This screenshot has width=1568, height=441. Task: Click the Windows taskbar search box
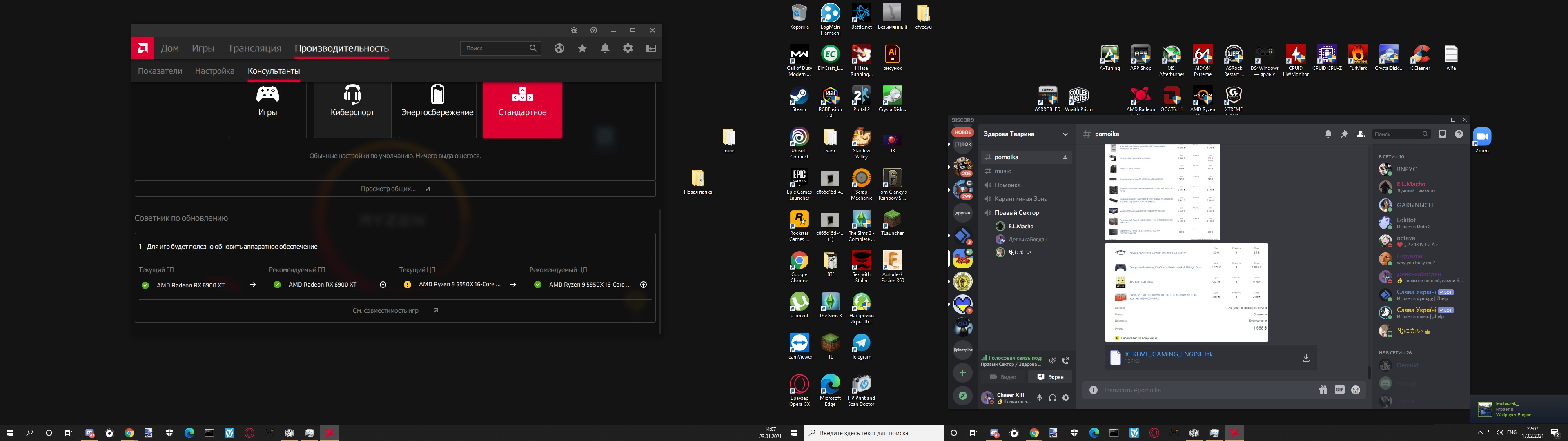[x=873, y=433]
